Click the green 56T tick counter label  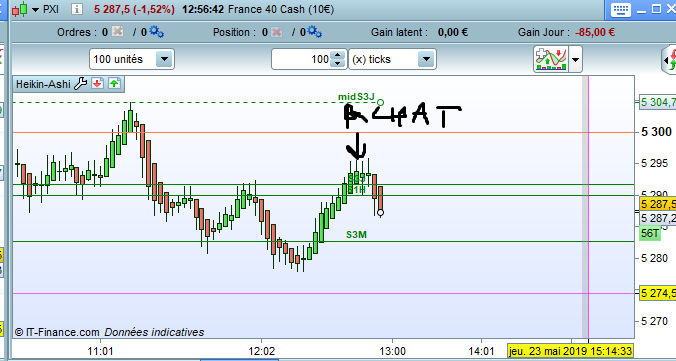(x=650, y=233)
